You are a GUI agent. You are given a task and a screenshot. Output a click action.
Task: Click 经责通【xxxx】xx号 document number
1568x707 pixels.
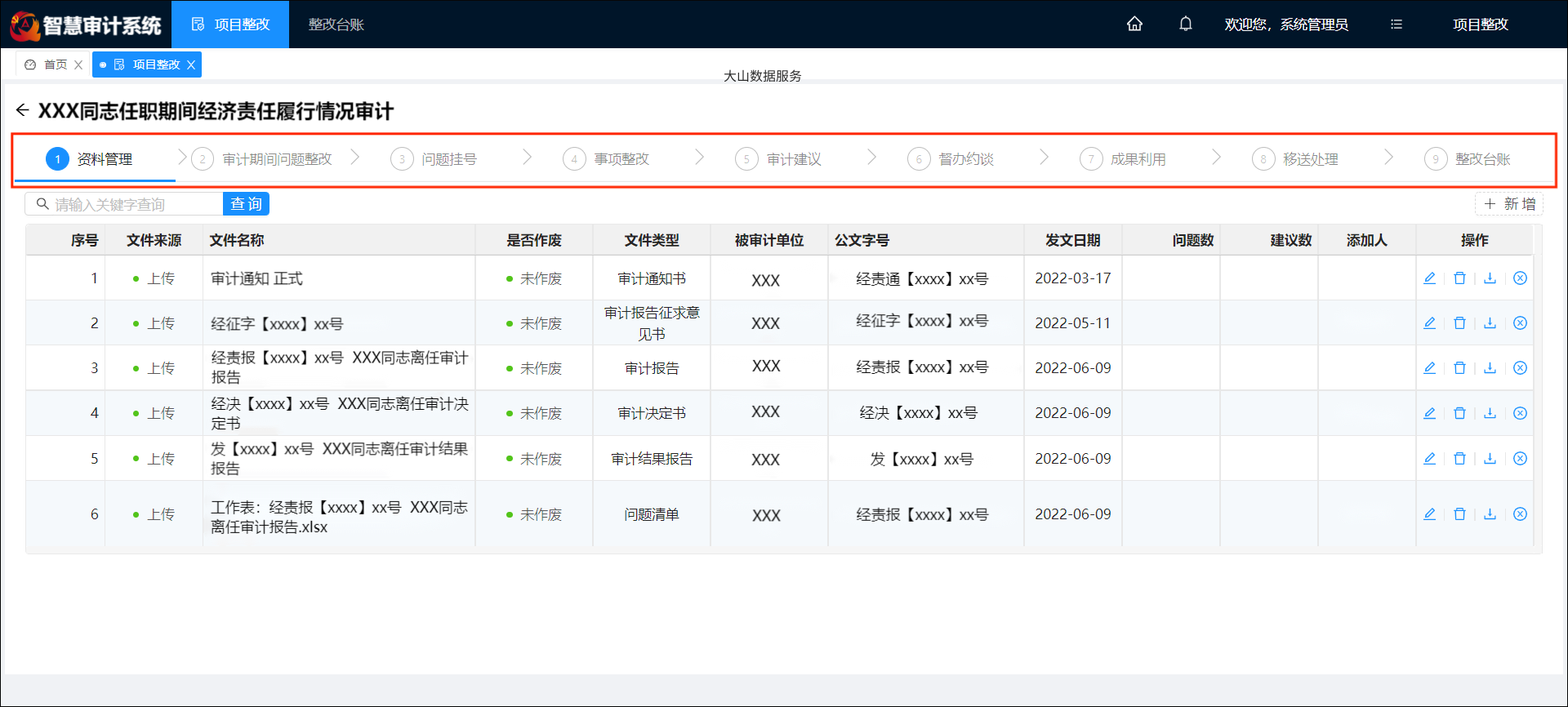(x=922, y=279)
